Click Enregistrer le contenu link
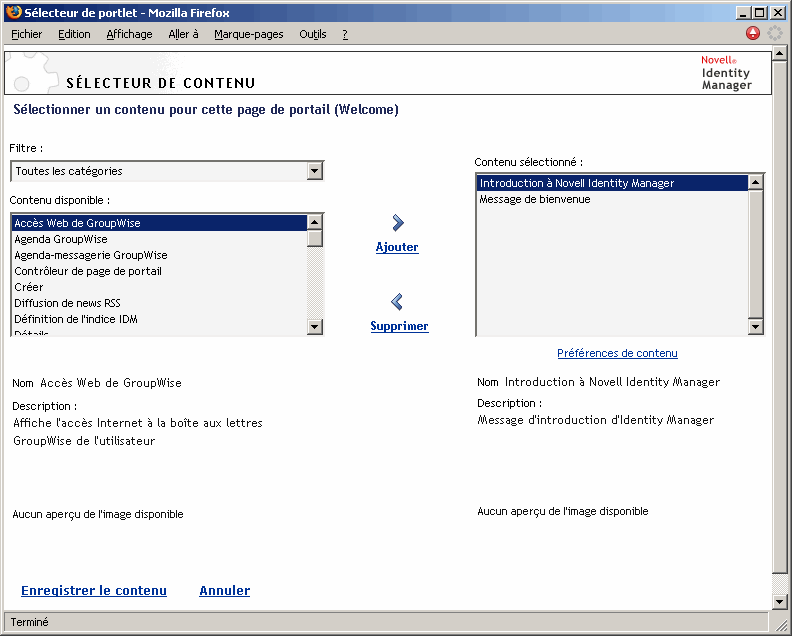The height and width of the screenshot is (636, 792). pyautogui.click(x=94, y=591)
